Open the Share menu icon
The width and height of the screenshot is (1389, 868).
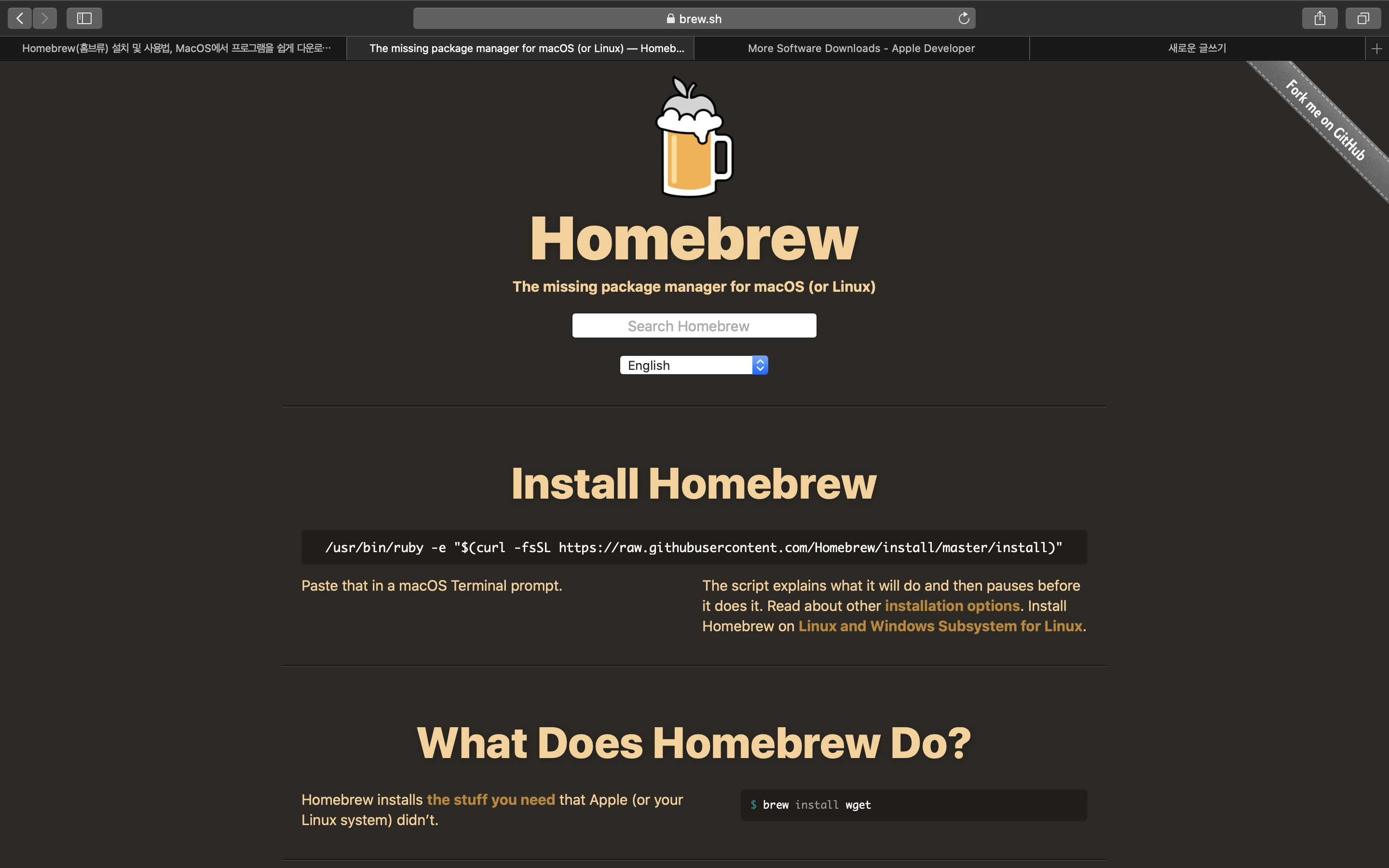pyautogui.click(x=1320, y=18)
